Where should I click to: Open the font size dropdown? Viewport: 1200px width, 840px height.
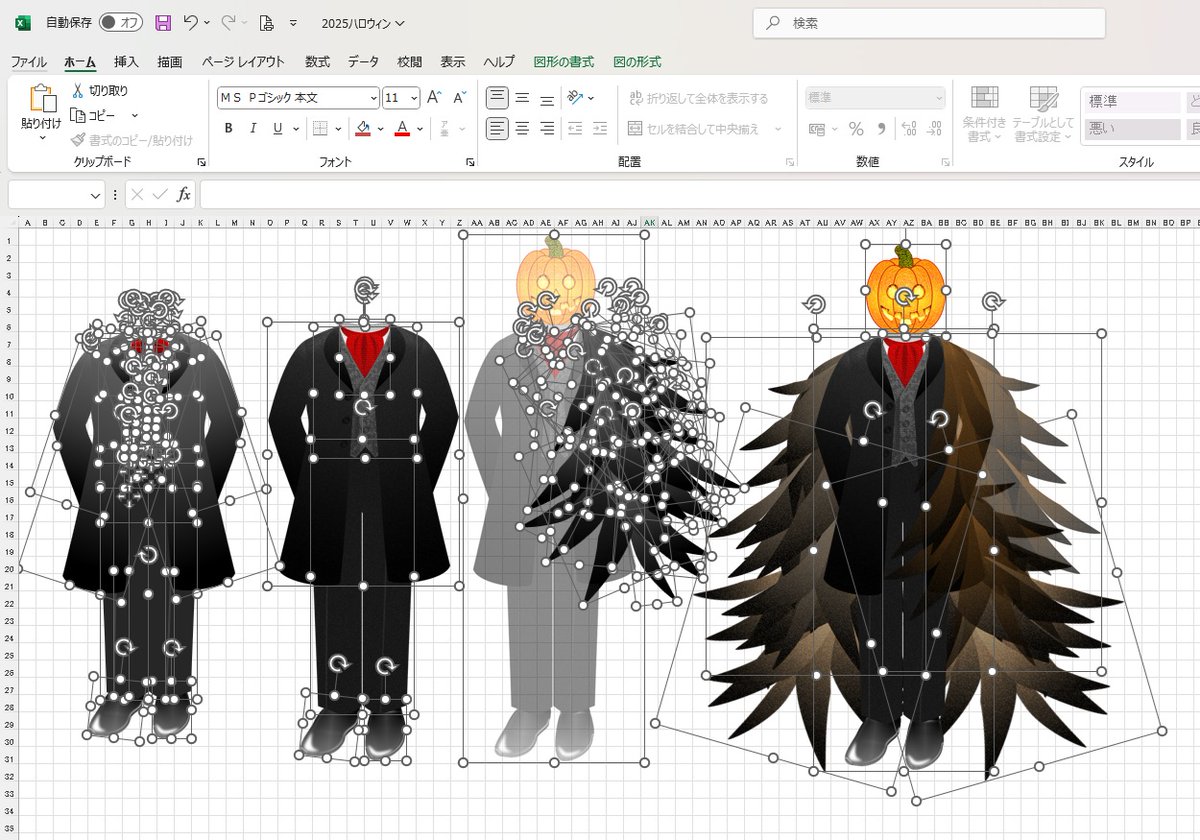click(x=412, y=98)
